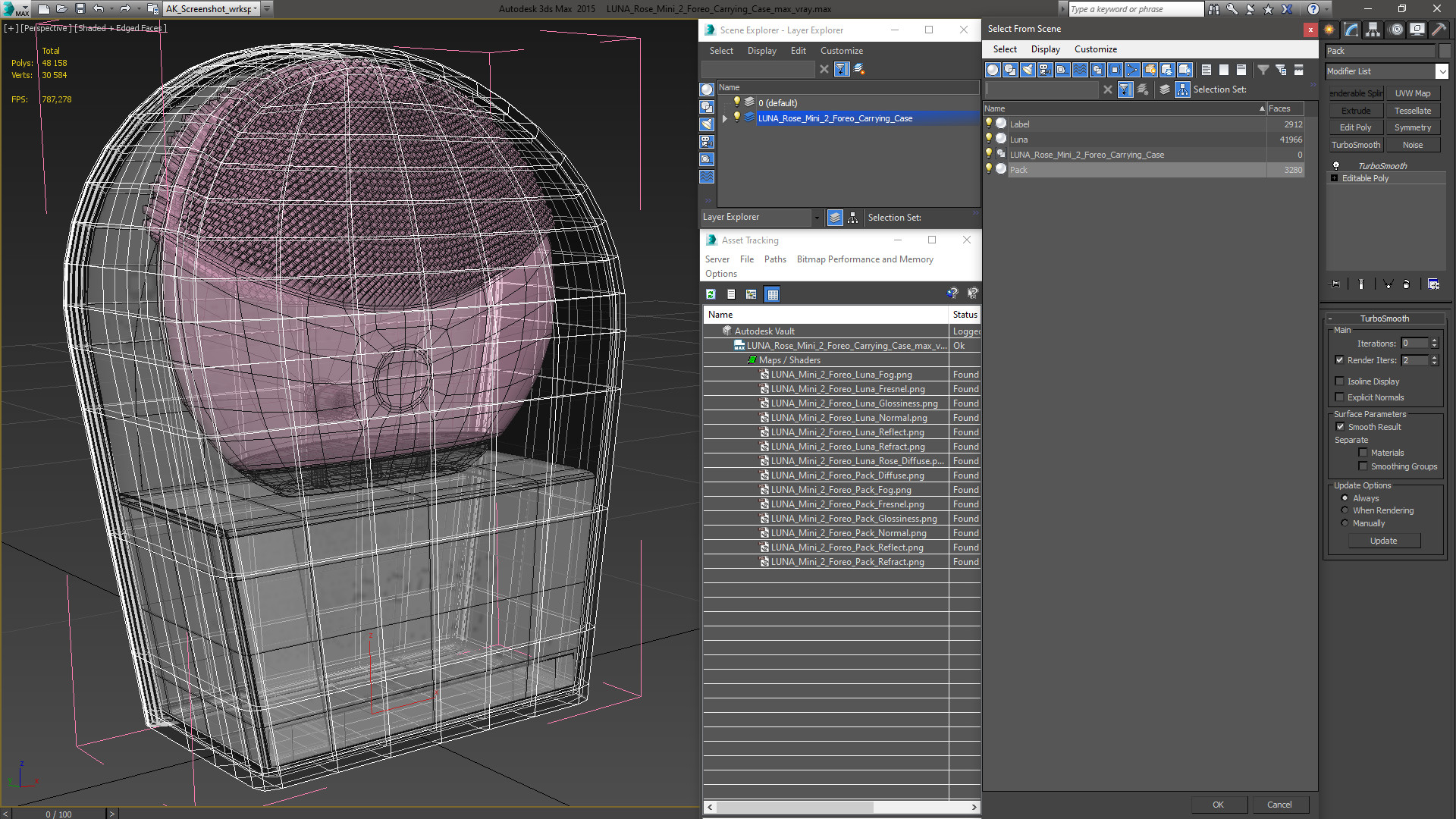Click the Cancel button in Select From Scene
This screenshot has width=1456, height=819.
click(x=1279, y=805)
